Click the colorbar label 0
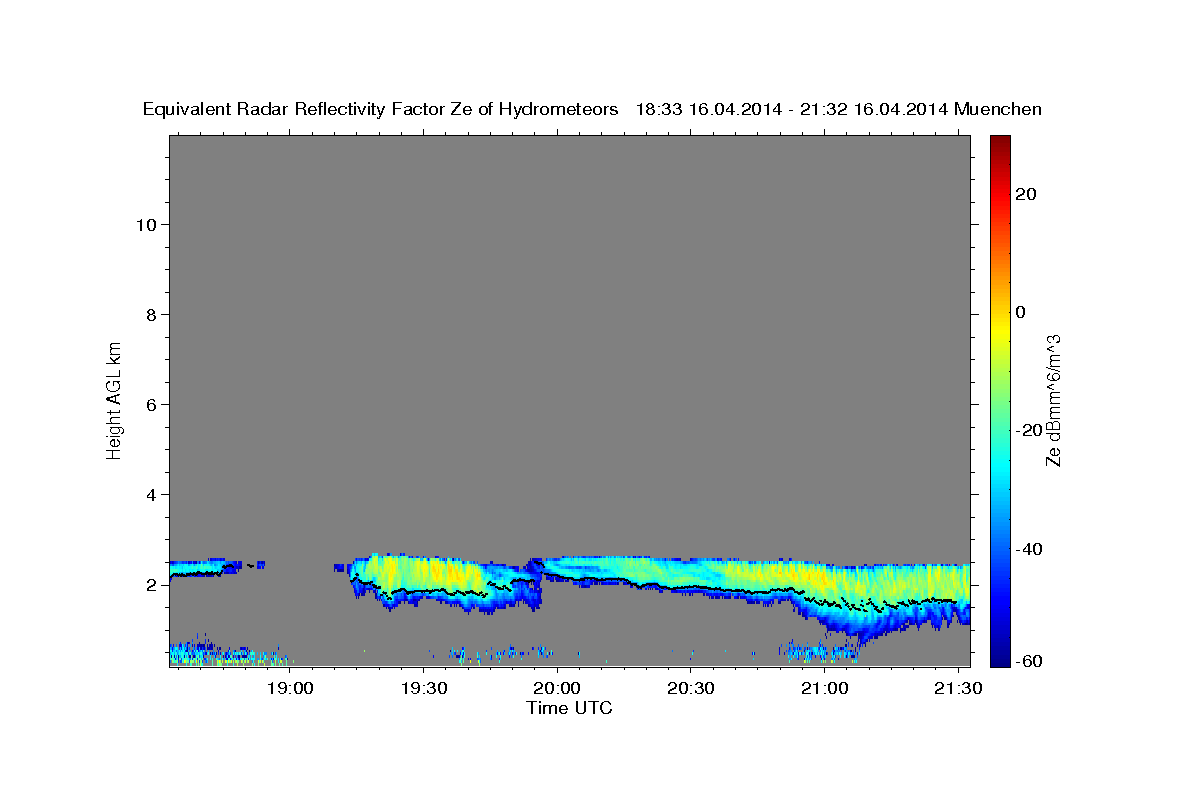Viewport: 1200px width, 800px height. coord(1021,312)
